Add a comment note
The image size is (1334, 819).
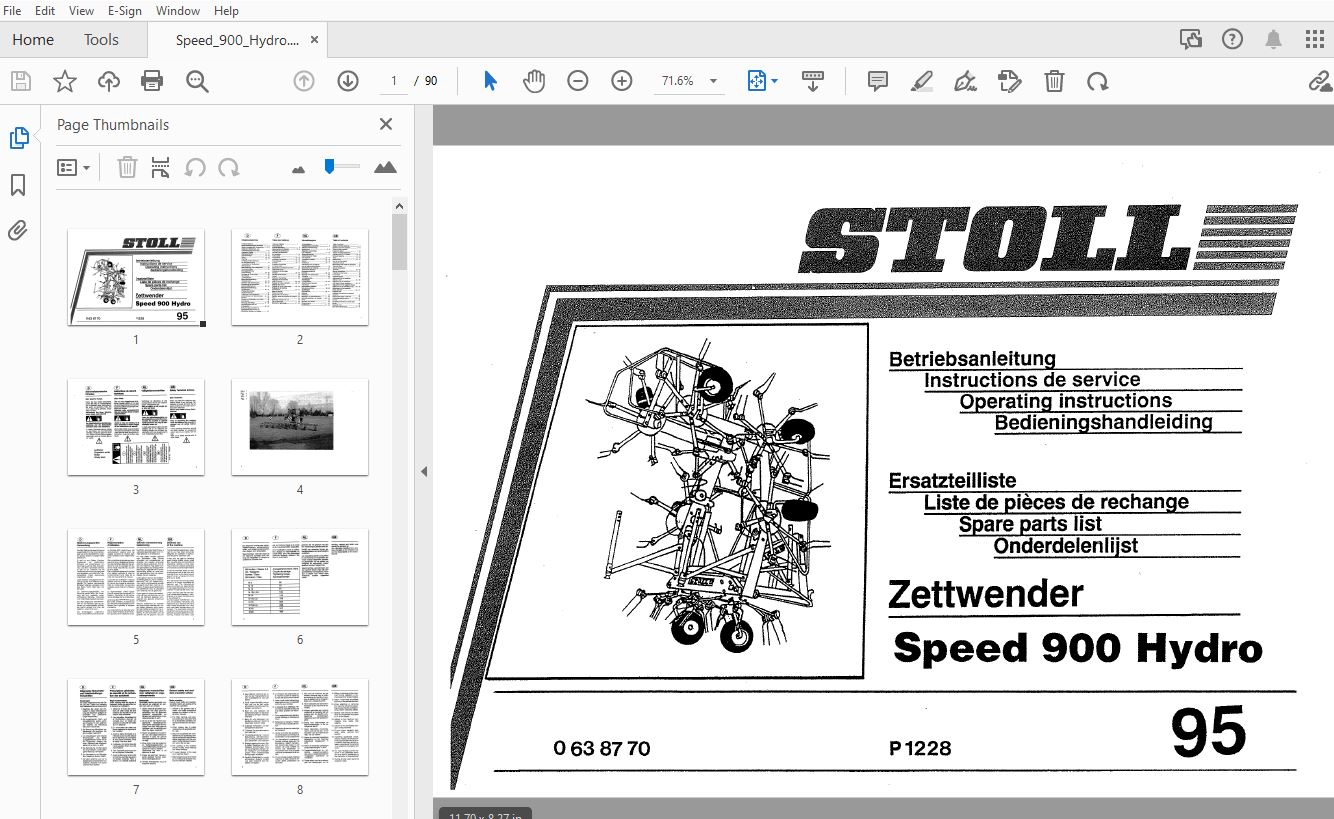(878, 81)
